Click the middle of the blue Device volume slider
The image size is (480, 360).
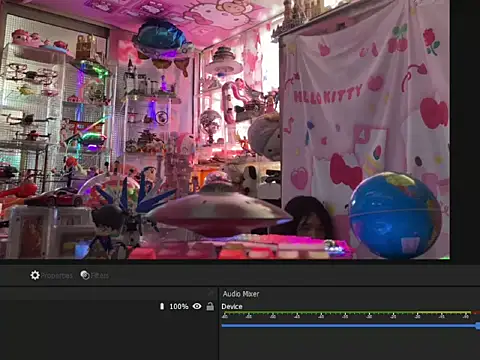349,326
